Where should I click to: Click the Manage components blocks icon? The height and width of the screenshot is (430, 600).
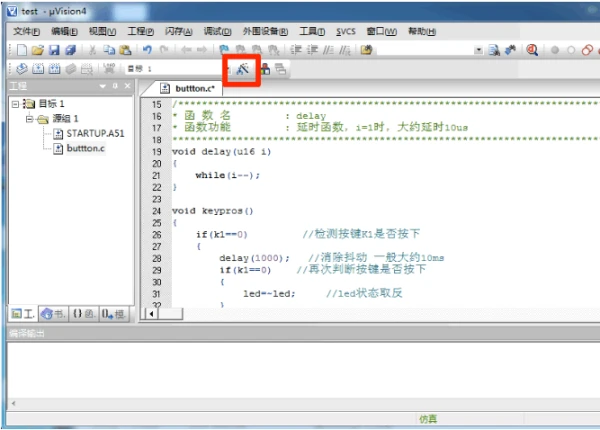point(265,69)
